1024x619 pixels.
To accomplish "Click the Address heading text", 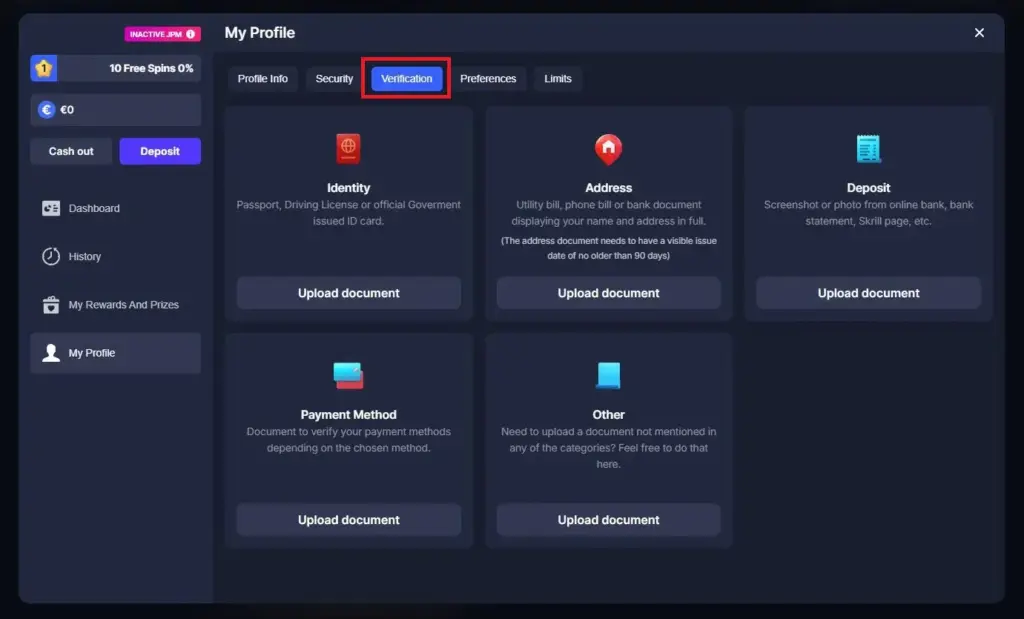I will click(609, 187).
